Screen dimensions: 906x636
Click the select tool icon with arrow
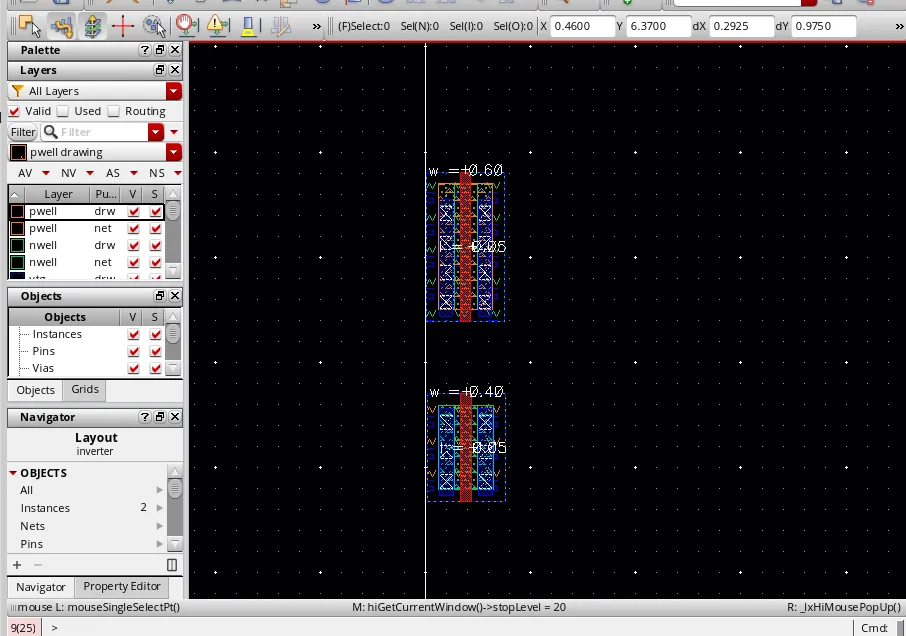coord(28,26)
